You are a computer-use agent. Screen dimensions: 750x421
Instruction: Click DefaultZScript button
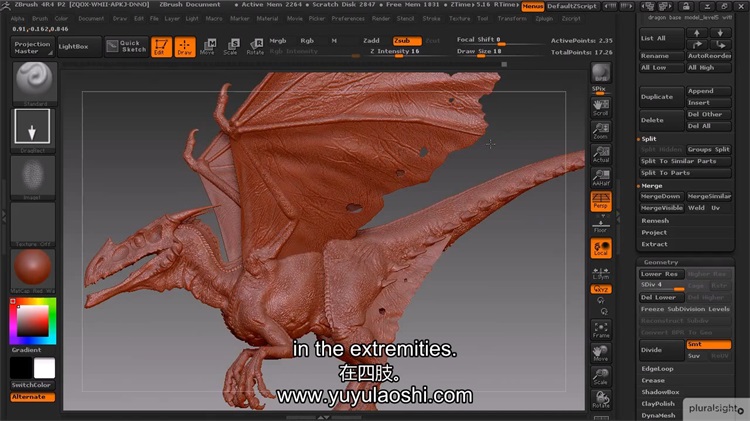tap(572, 6)
